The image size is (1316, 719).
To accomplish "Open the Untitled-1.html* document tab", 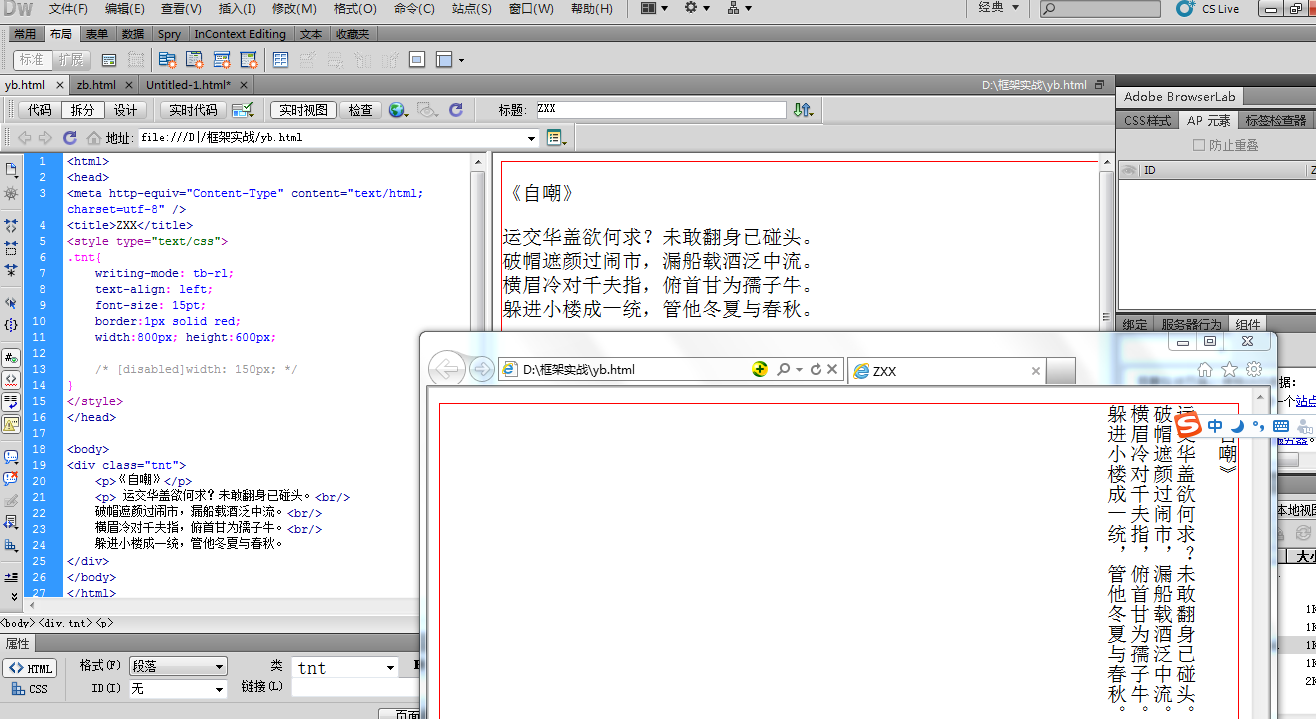I will coord(188,85).
